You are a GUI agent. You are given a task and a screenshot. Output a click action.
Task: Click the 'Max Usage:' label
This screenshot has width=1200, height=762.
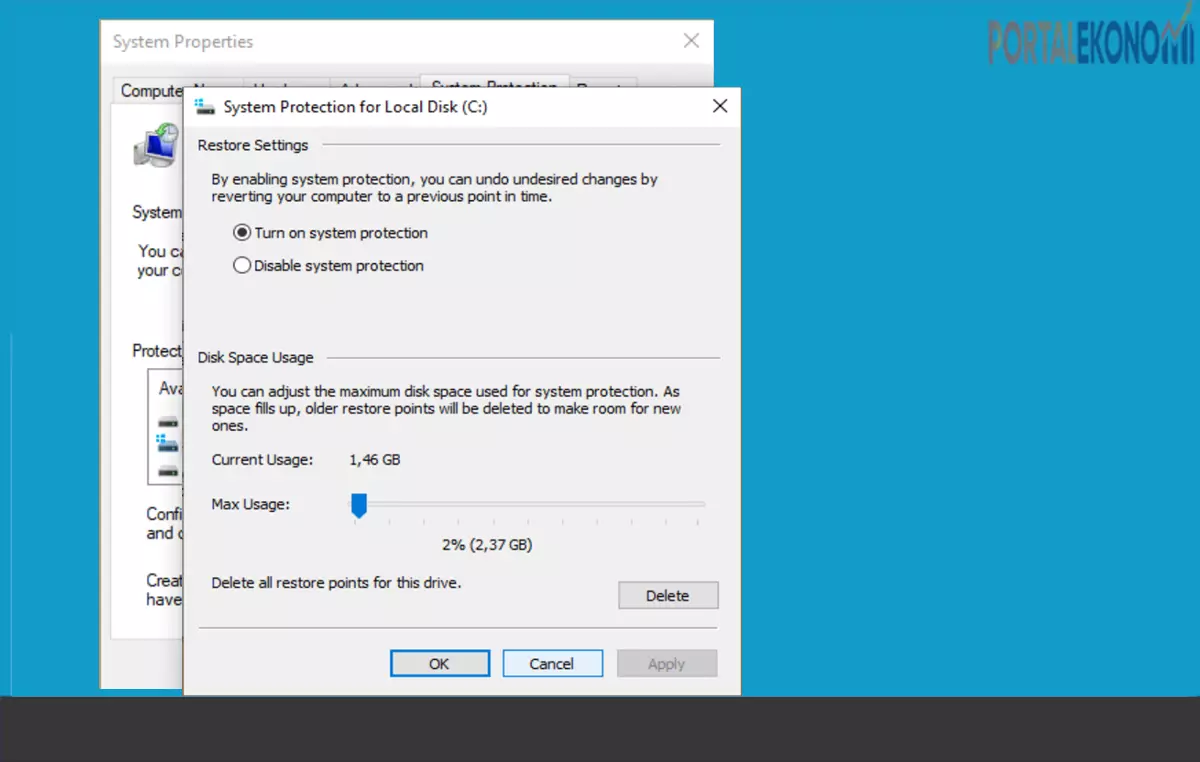[x=250, y=504]
